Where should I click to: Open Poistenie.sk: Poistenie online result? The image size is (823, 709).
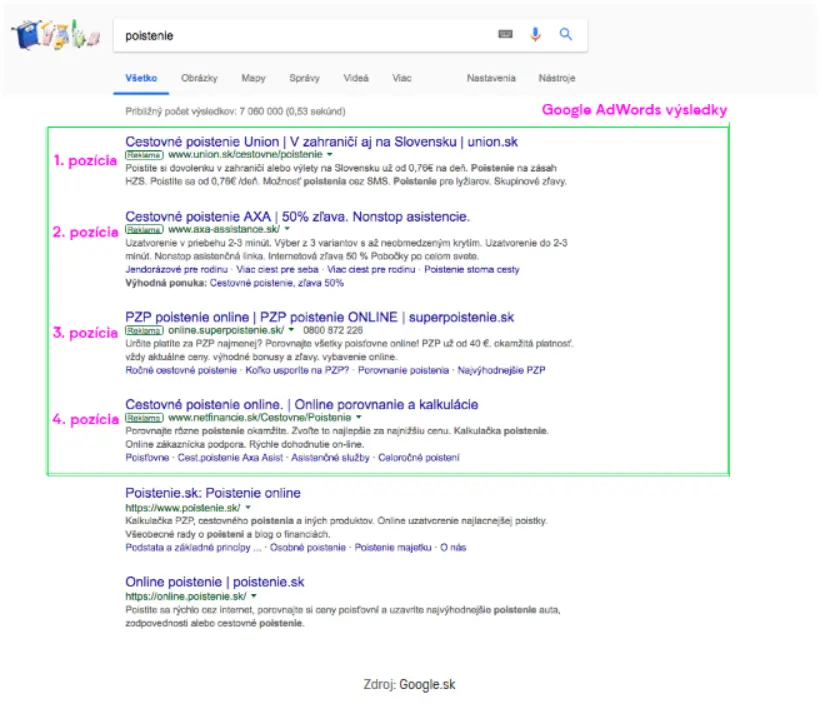point(213,493)
